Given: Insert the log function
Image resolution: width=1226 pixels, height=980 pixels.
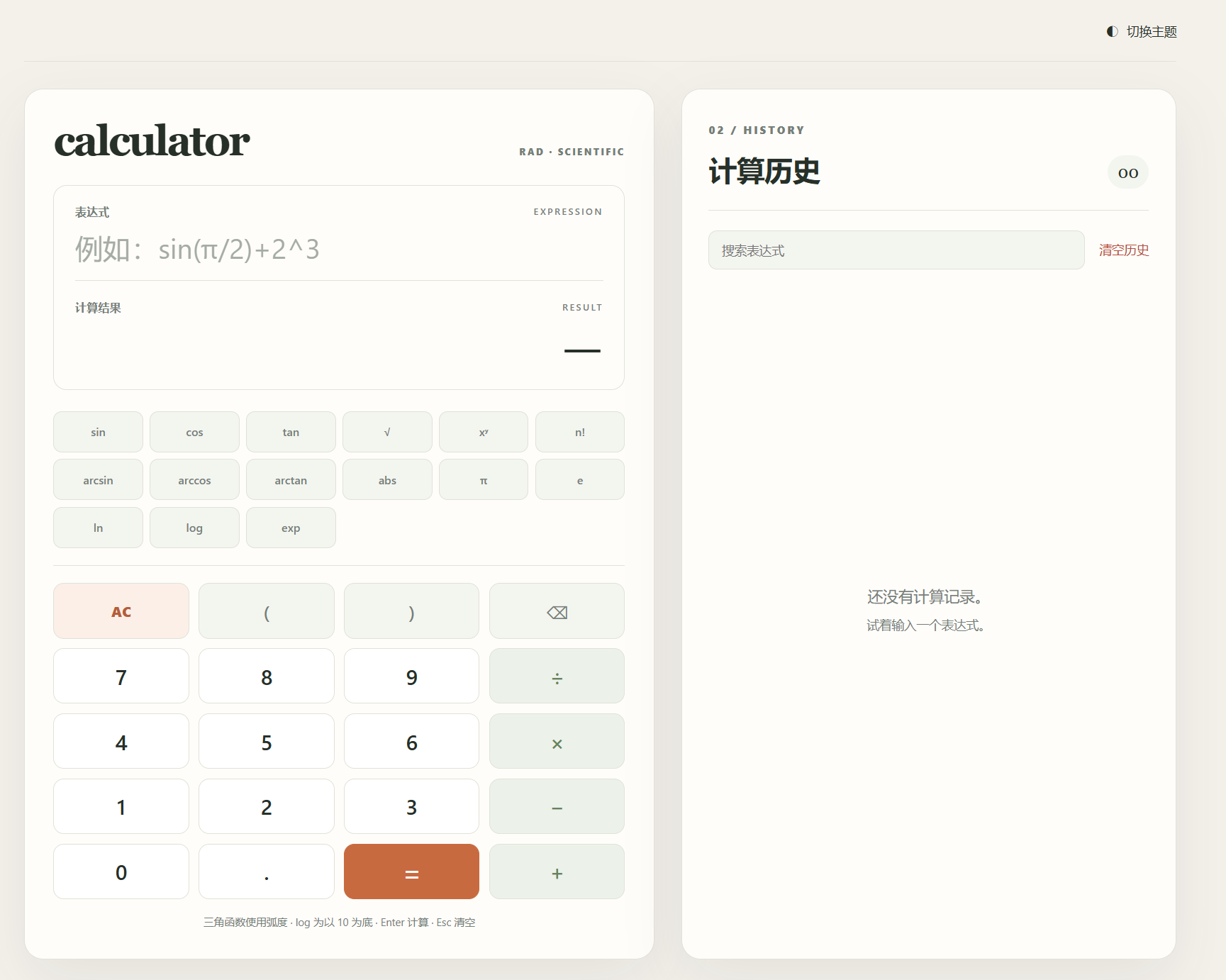Looking at the screenshot, I should (x=194, y=528).
